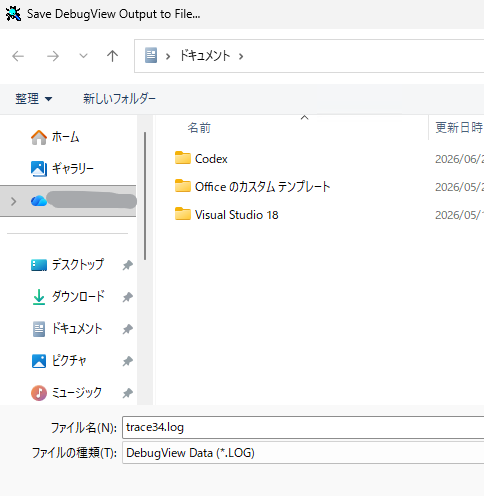Select the Office のカスタム テンプレート folder icon
The width and height of the screenshot is (484, 496).
(183, 186)
